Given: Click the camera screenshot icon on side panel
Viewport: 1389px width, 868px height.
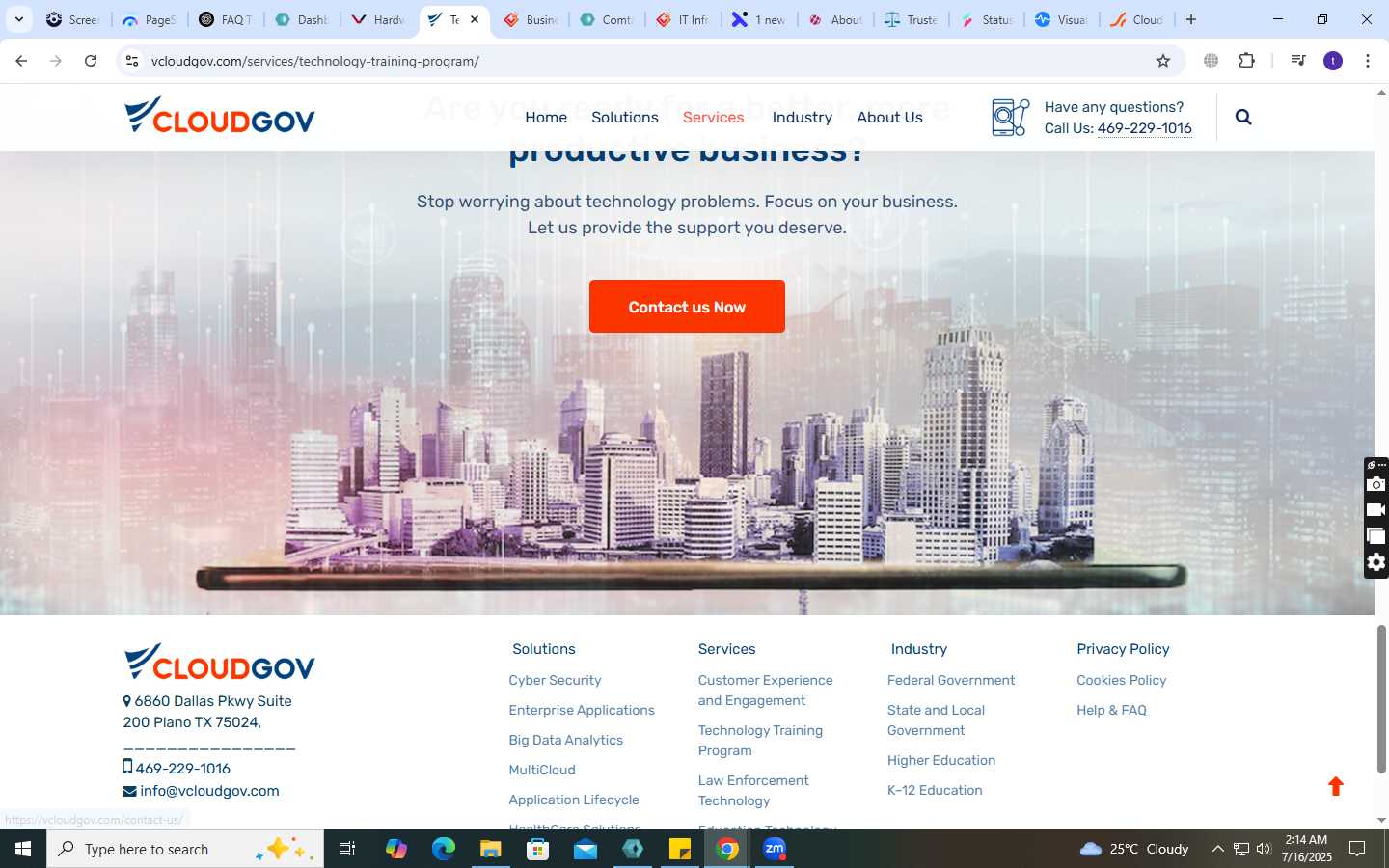Looking at the screenshot, I should (1376, 484).
